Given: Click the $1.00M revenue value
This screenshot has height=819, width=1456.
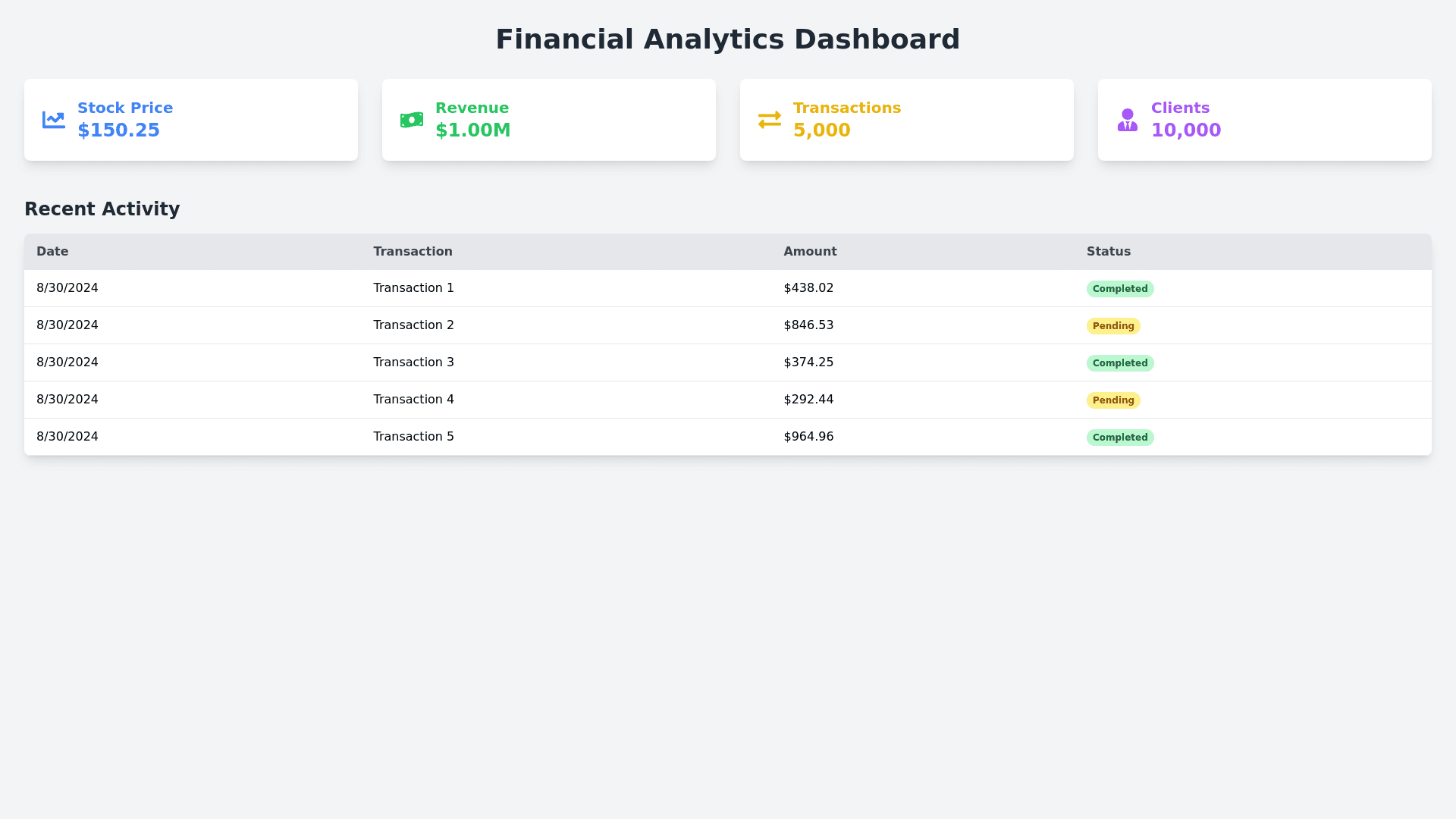Looking at the screenshot, I should pos(472,130).
